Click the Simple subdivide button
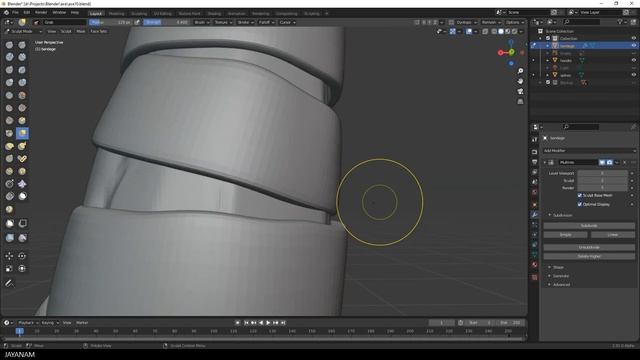Screen dimensions: 640x360 [566, 235]
